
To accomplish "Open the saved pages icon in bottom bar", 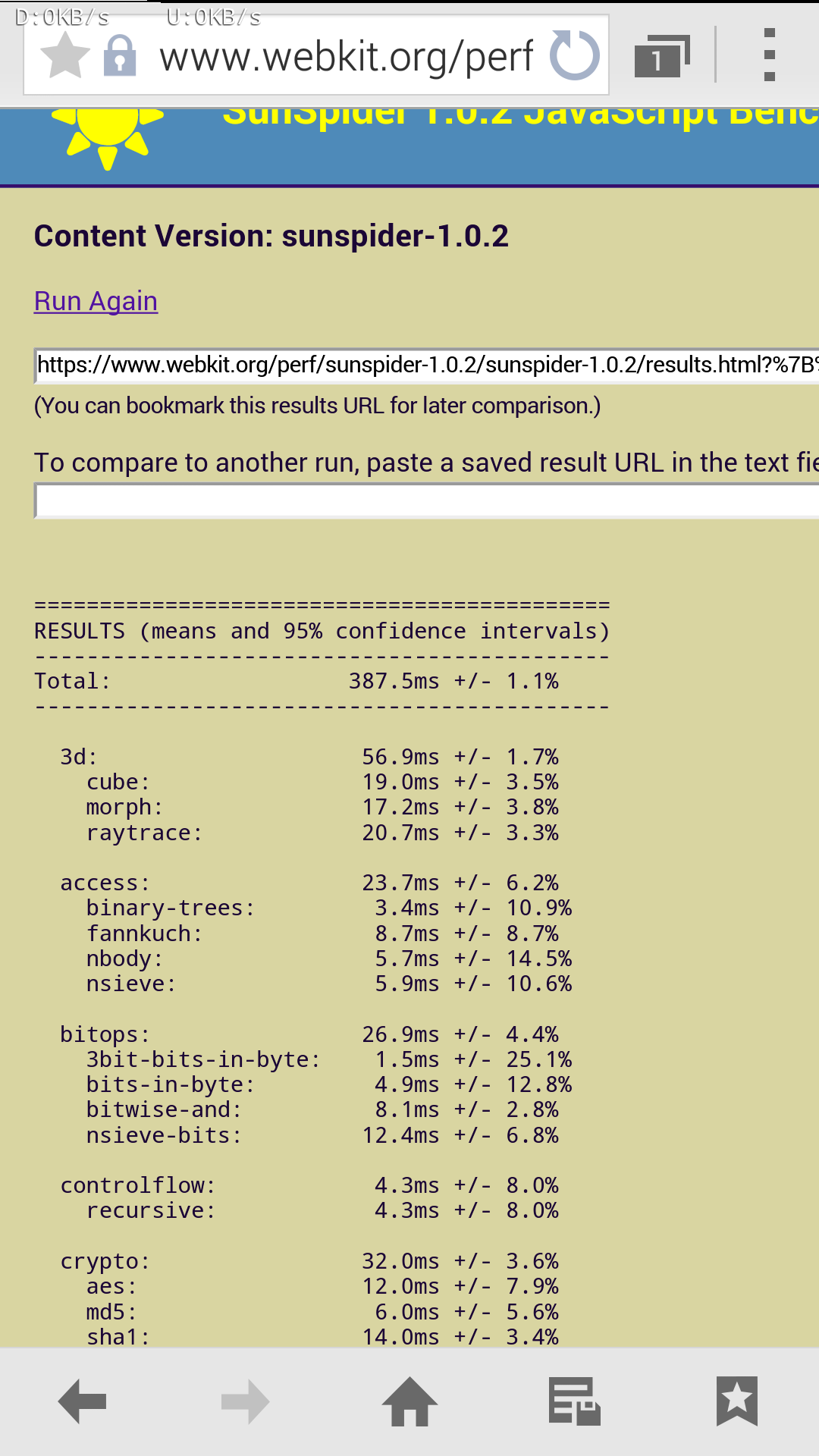I will click(x=574, y=1401).
